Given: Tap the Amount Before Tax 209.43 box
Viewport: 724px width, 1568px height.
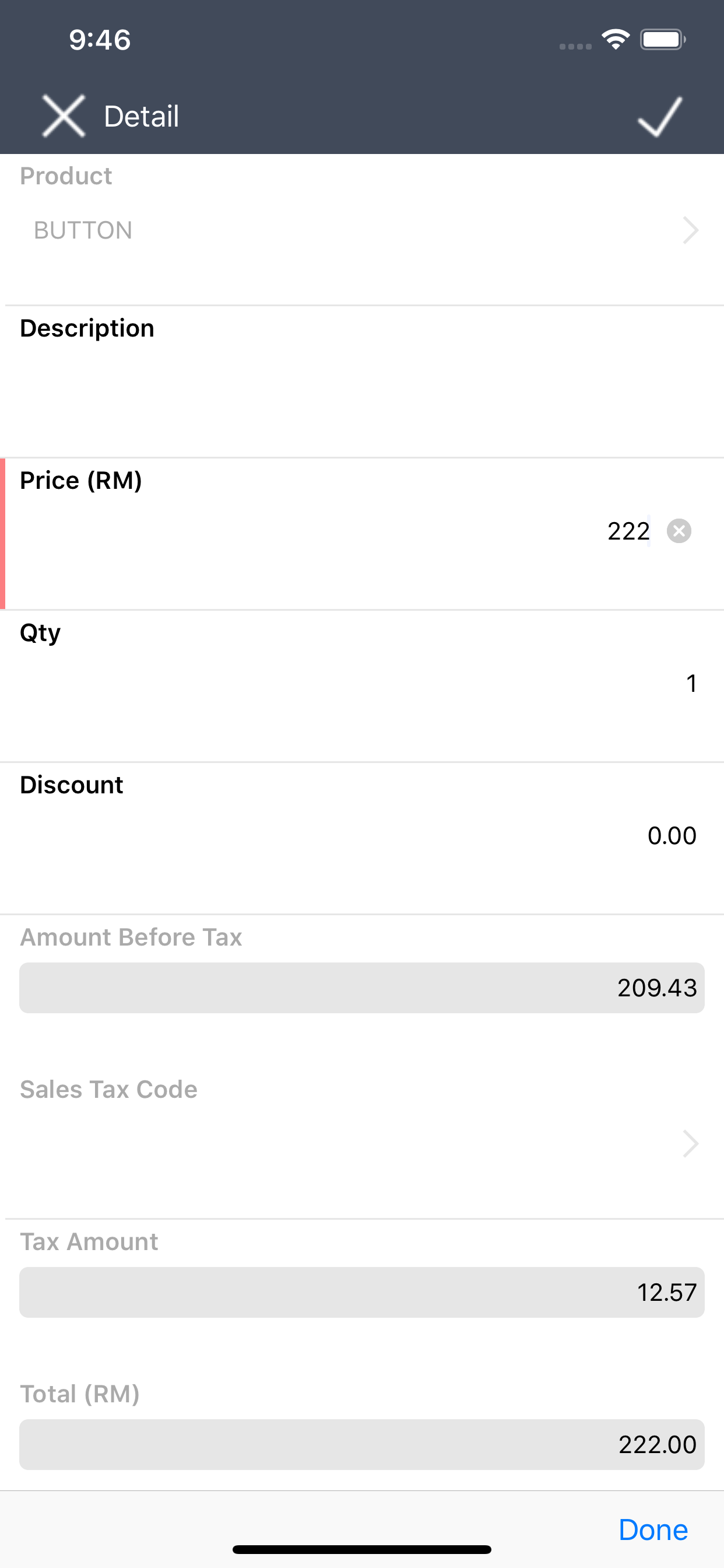Looking at the screenshot, I should pos(362,988).
